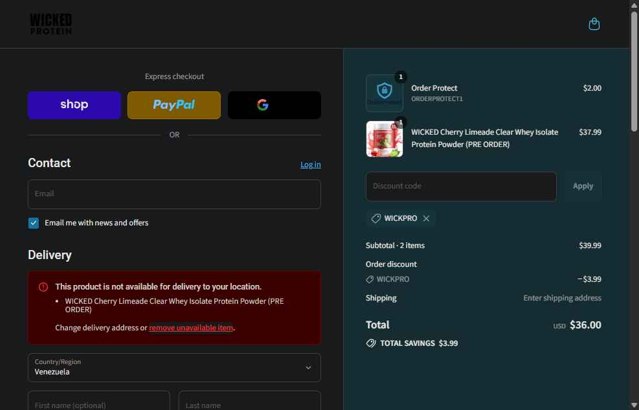Click the Total Savings tag icon
This screenshot has height=410, width=639.
[371, 343]
